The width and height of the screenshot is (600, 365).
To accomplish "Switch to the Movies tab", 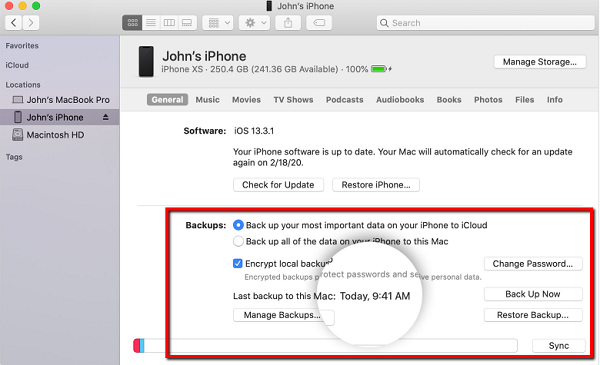I will coord(246,99).
